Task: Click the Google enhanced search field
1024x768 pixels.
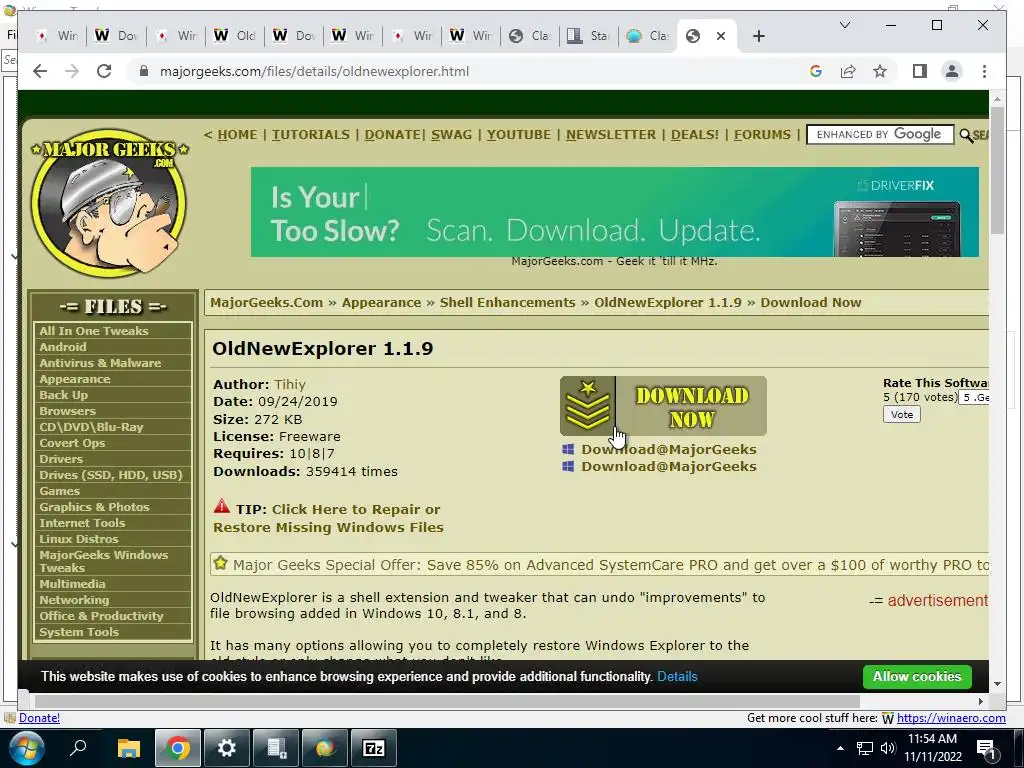Action: click(x=880, y=135)
